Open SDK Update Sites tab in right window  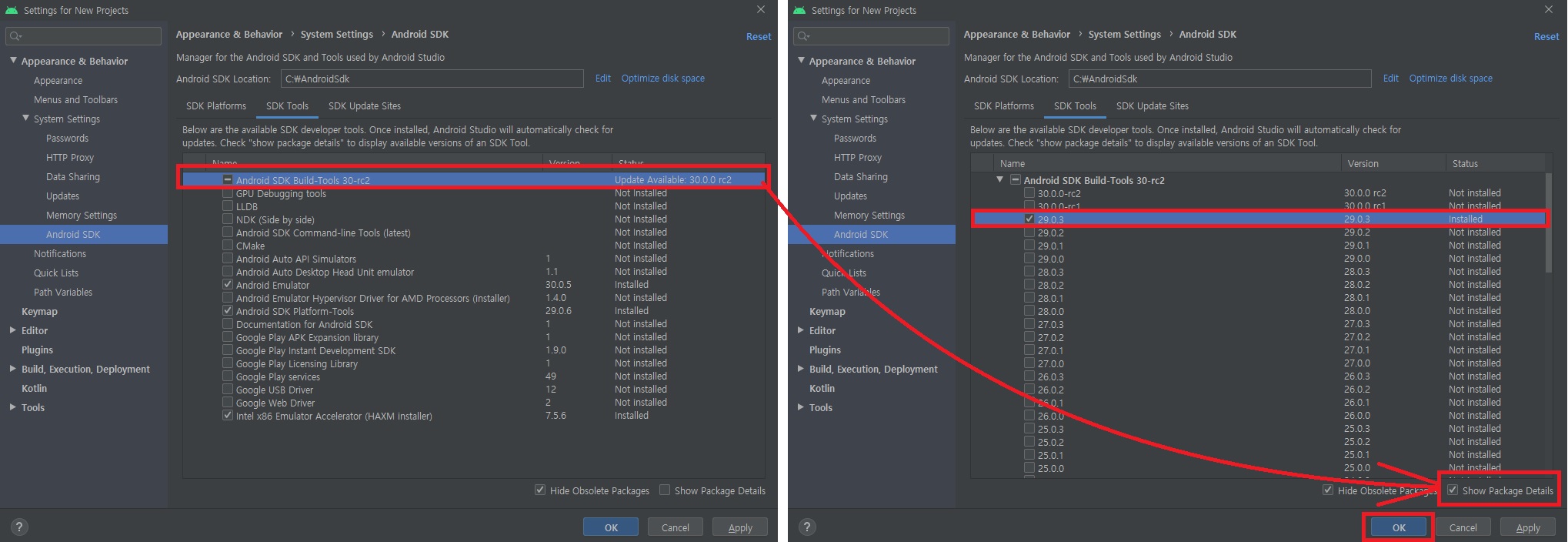coord(1153,106)
